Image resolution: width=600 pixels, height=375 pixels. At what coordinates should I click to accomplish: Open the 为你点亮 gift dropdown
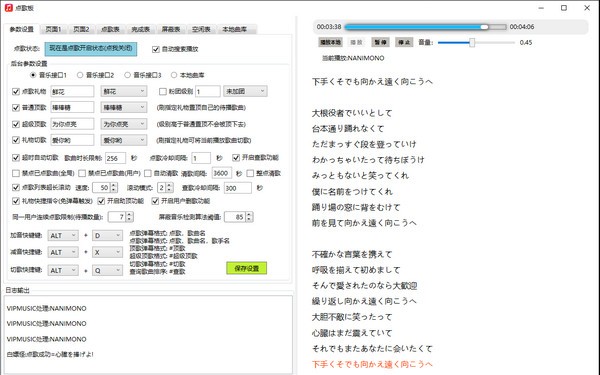click(x=124, y=124)
